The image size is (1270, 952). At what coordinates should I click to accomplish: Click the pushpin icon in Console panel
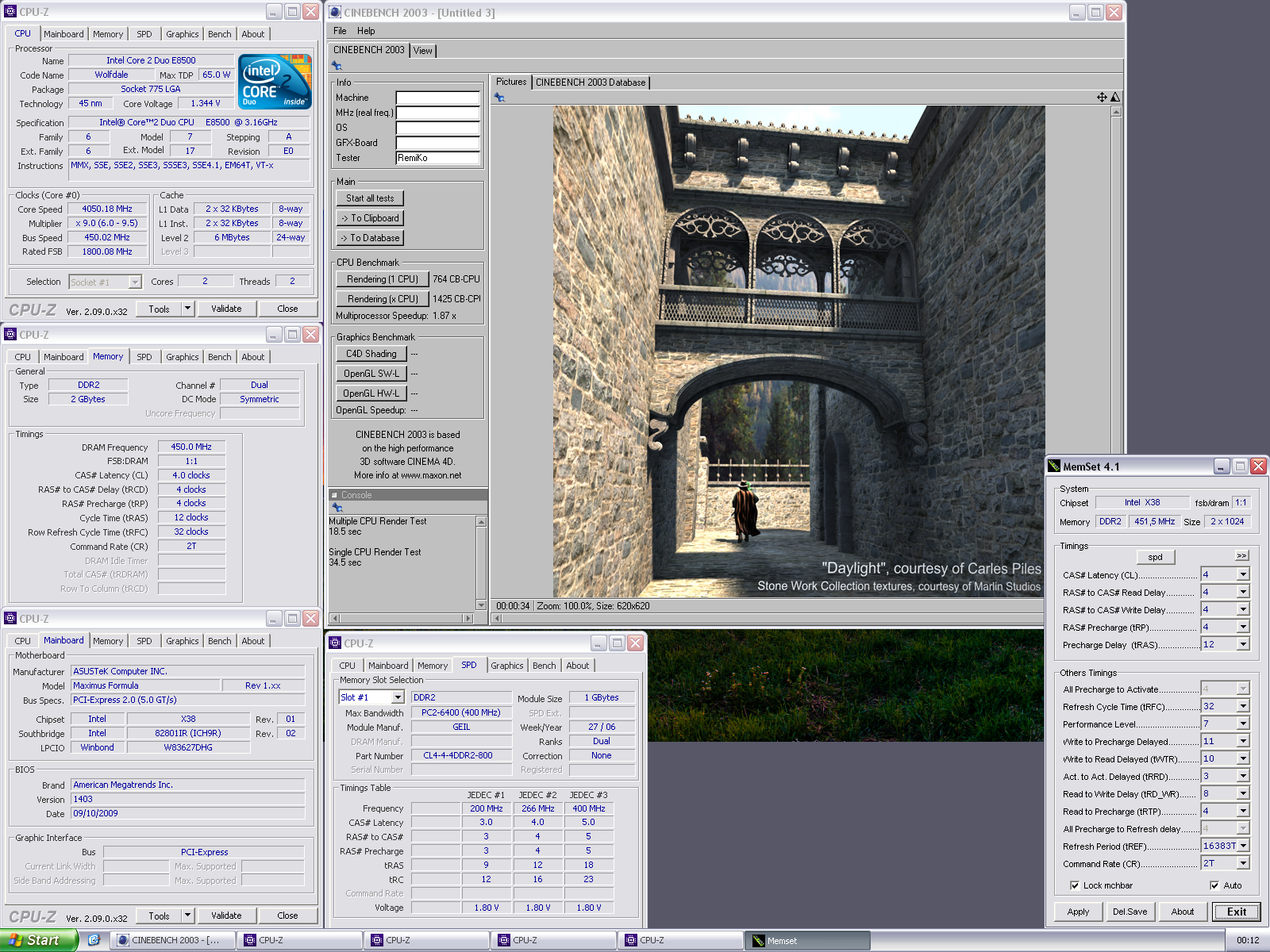337,508
